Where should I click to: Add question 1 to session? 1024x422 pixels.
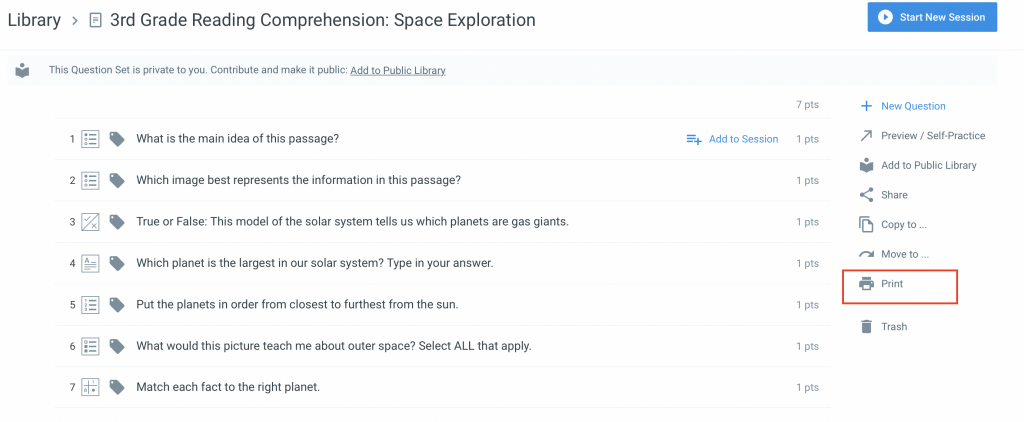pos(732,139)
